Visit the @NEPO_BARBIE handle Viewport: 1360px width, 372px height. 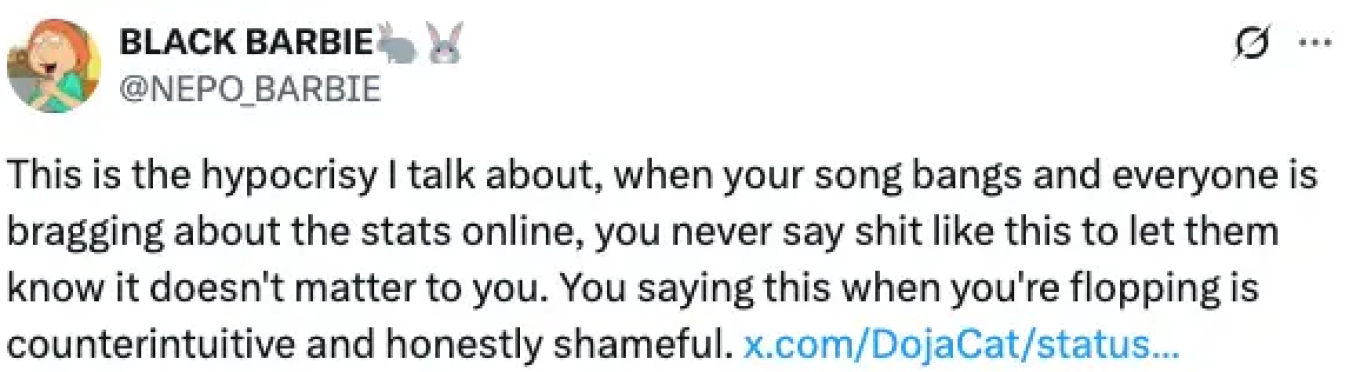(250, 90)
